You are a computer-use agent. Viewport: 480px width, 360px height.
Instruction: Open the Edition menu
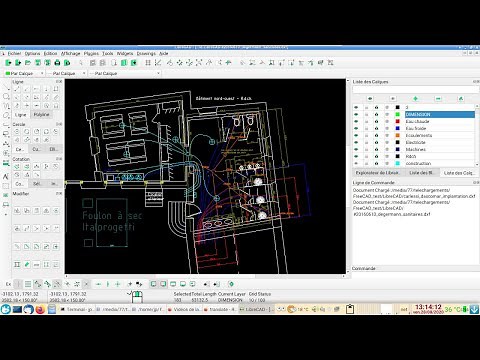[x=51, y=53]
